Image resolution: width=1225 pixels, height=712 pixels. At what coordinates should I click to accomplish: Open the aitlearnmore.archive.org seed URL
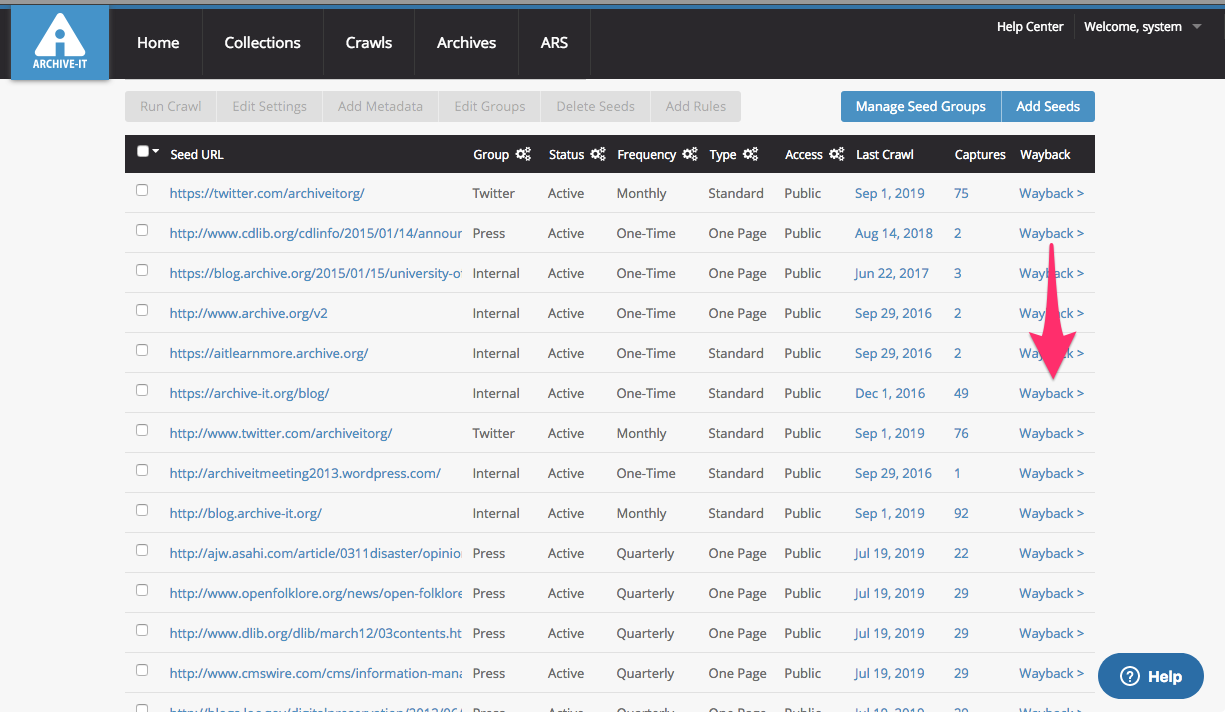(x=269, y=353)
